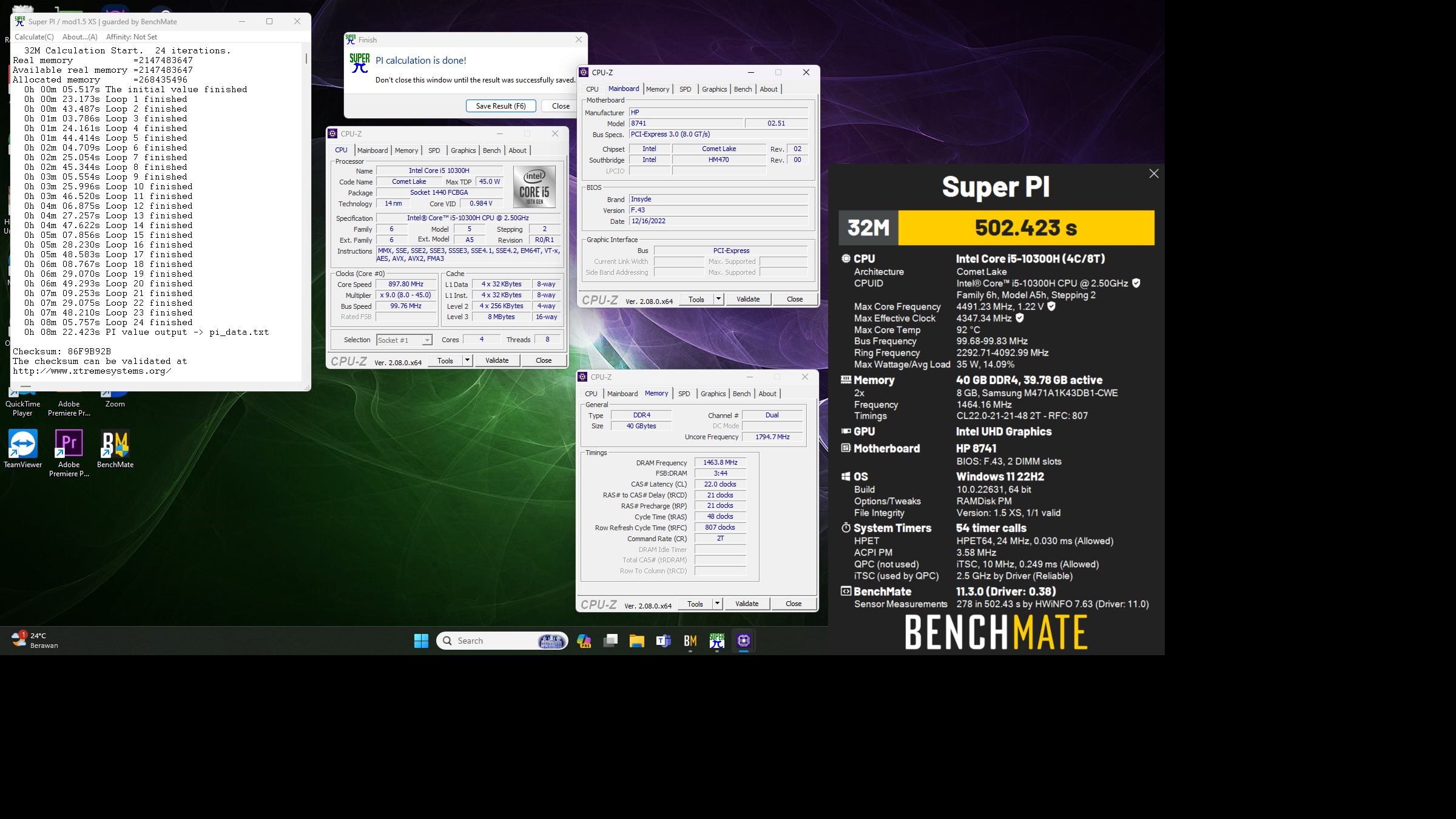Click the verified shield next to Max Effective Clock
Viewport: 1456px width, 819px height.
coord(1020,317)
